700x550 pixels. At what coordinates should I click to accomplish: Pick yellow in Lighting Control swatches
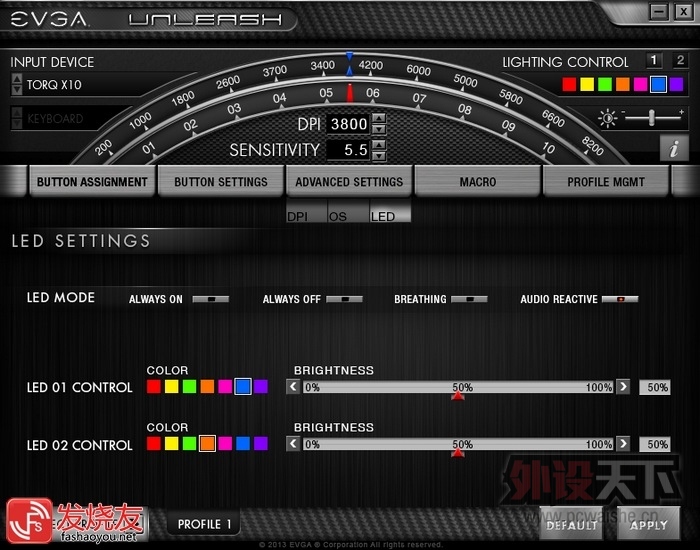point(587,84)
